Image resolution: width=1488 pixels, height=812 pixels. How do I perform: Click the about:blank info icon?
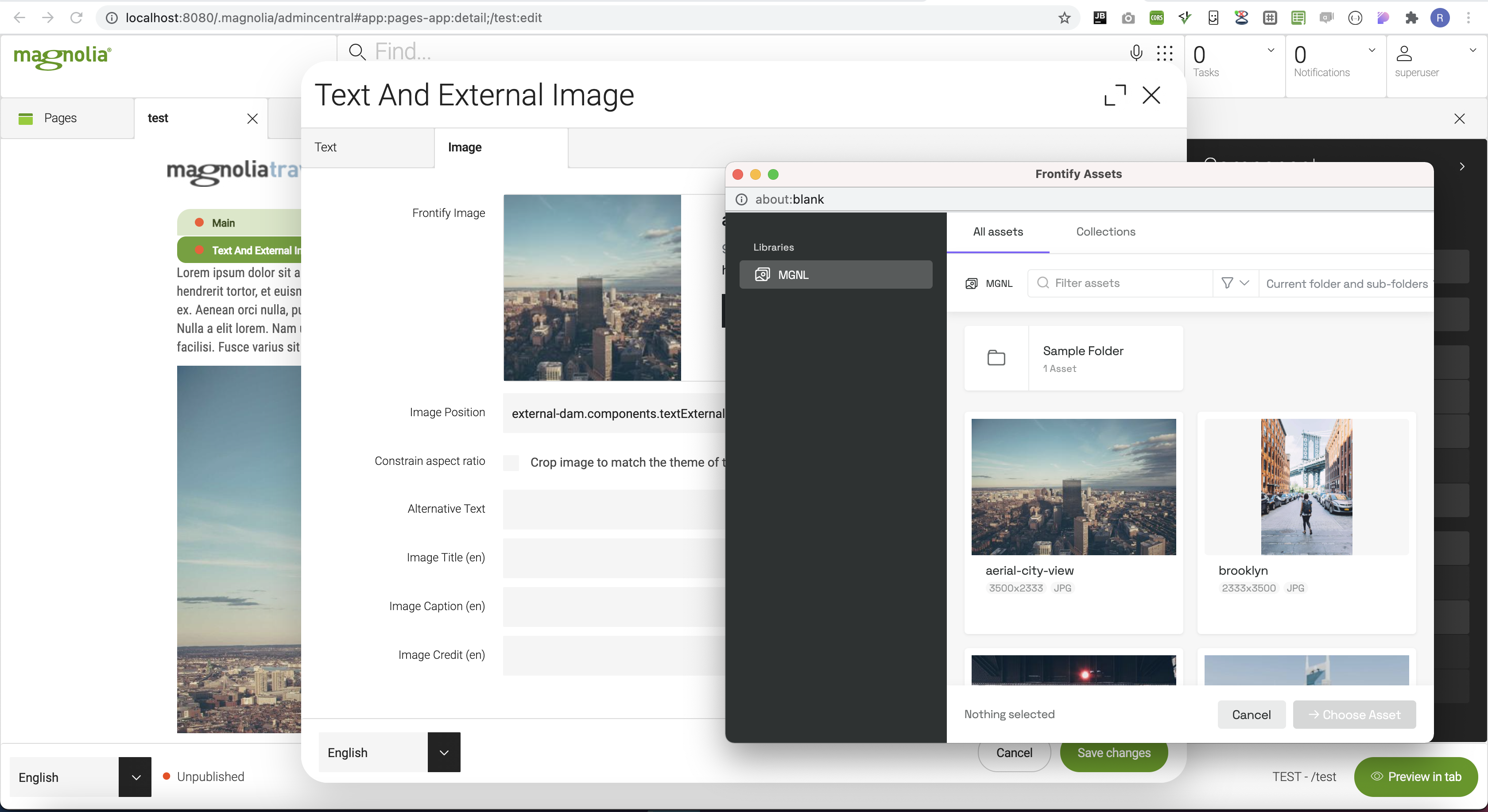[x=741, y=199]
